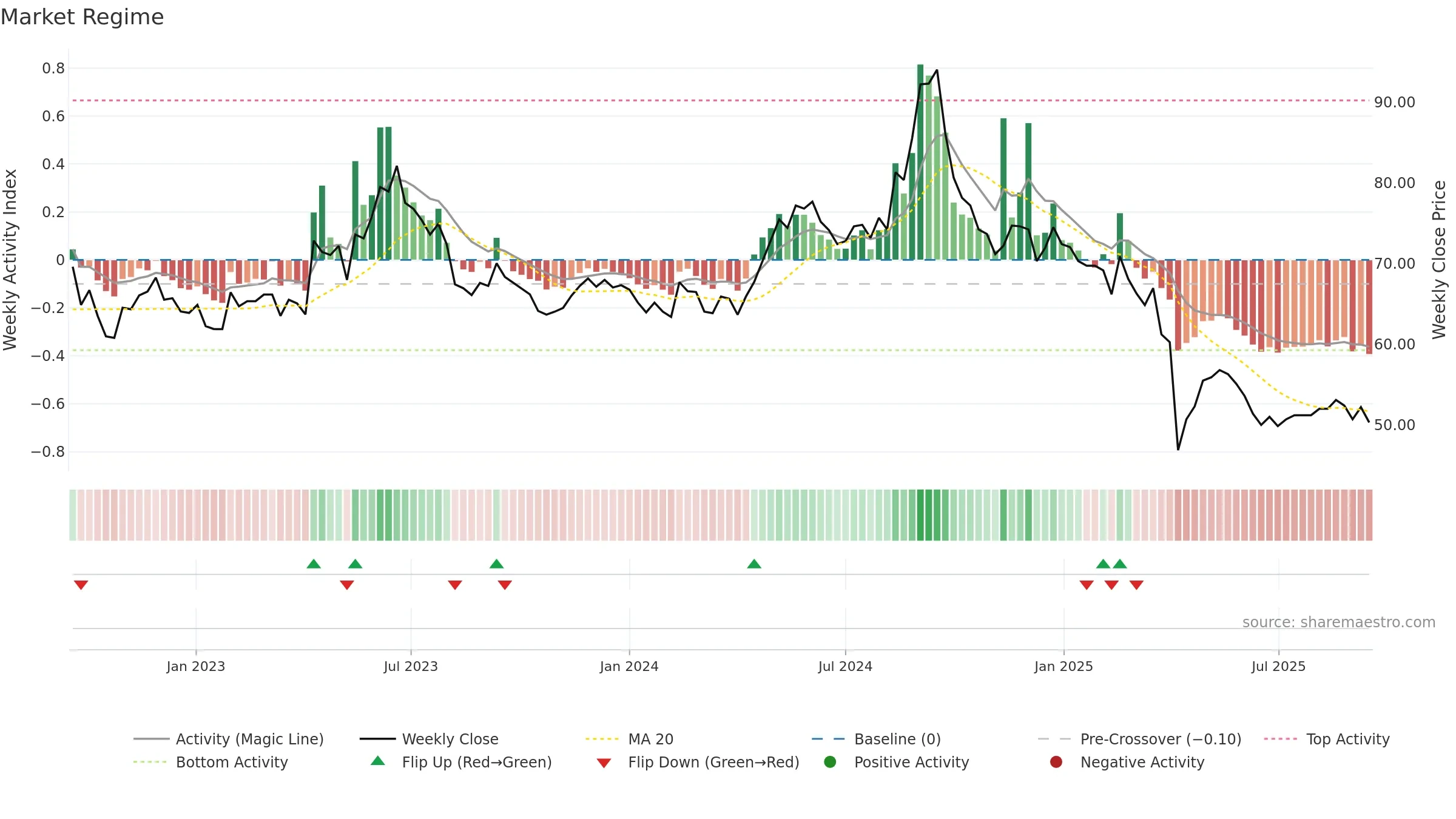Click the 80.00 price axis label
Viewport: 1456px width, 819px height.
click(1395, 183)
